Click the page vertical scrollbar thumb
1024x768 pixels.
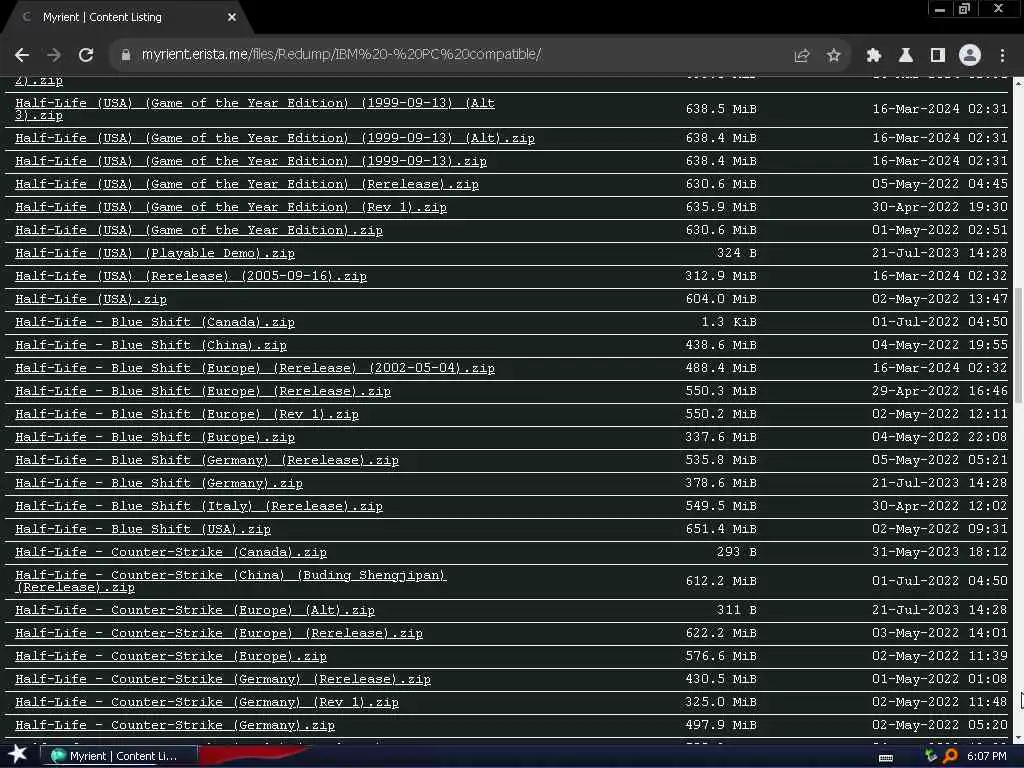point(1018,344)
